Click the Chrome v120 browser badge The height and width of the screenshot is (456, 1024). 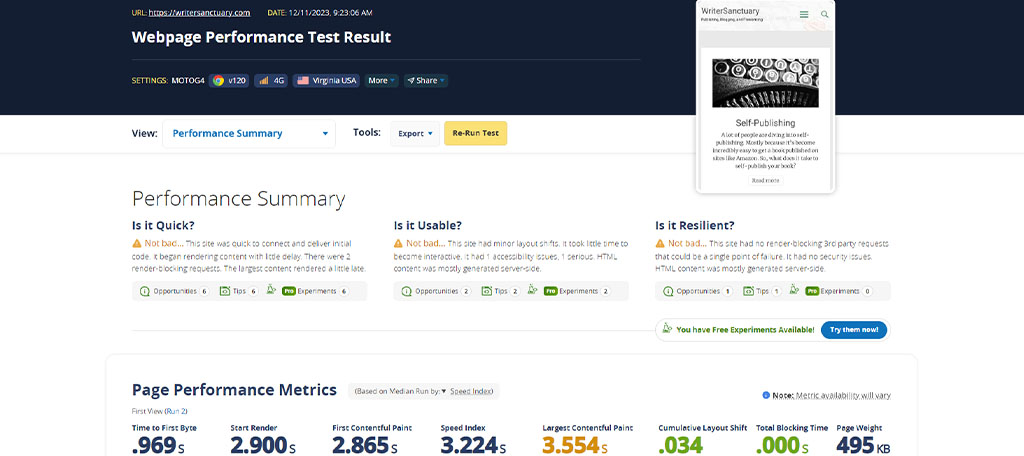point(229,80)
